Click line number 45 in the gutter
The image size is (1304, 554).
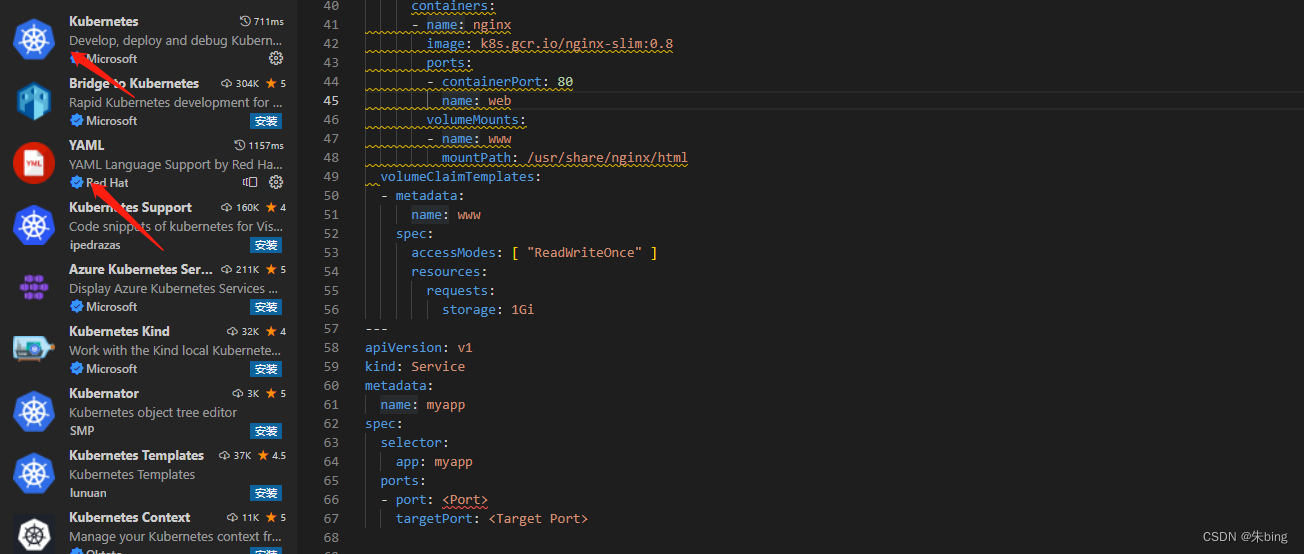[x=331, y=100]
